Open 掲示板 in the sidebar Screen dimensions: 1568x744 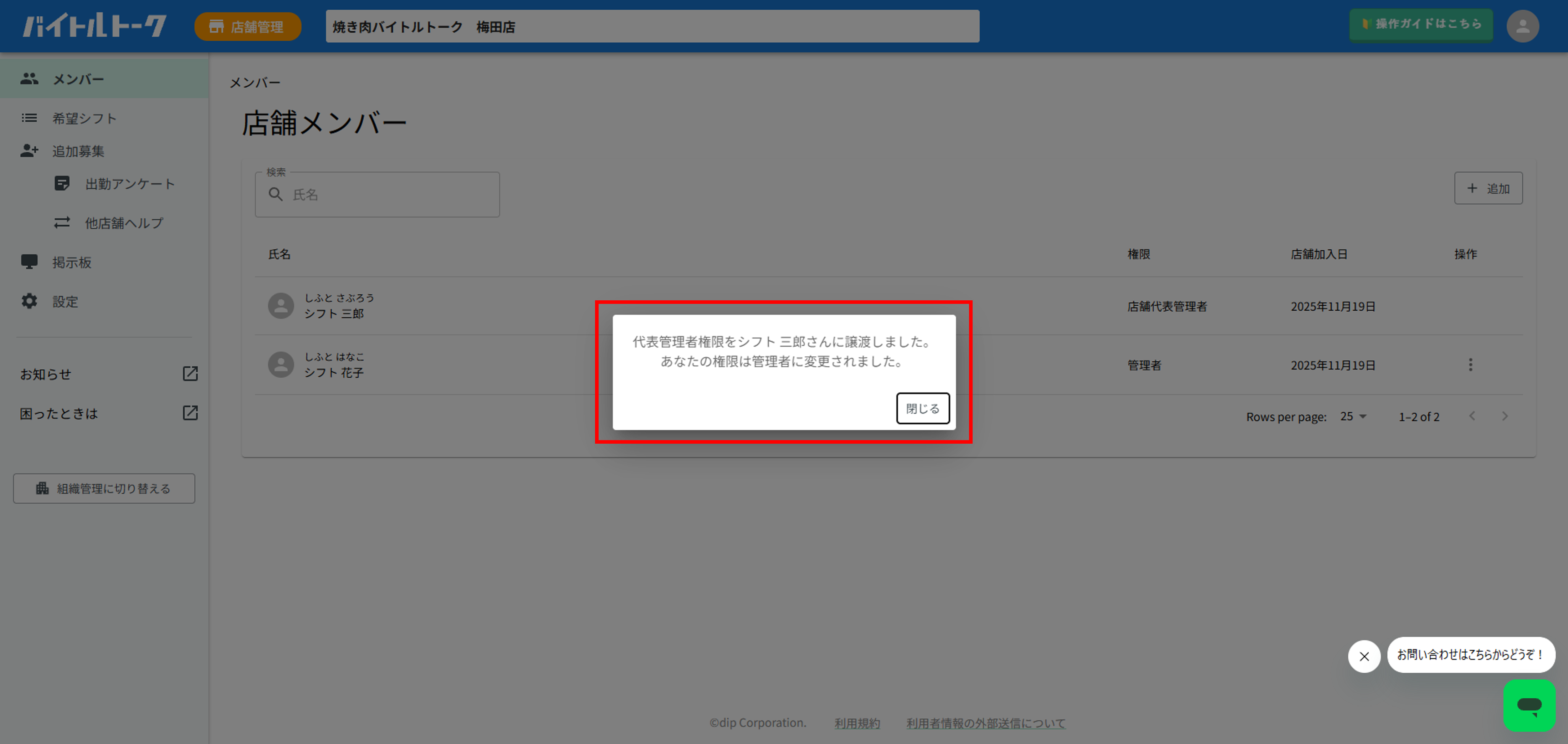[x=104, y=262]
